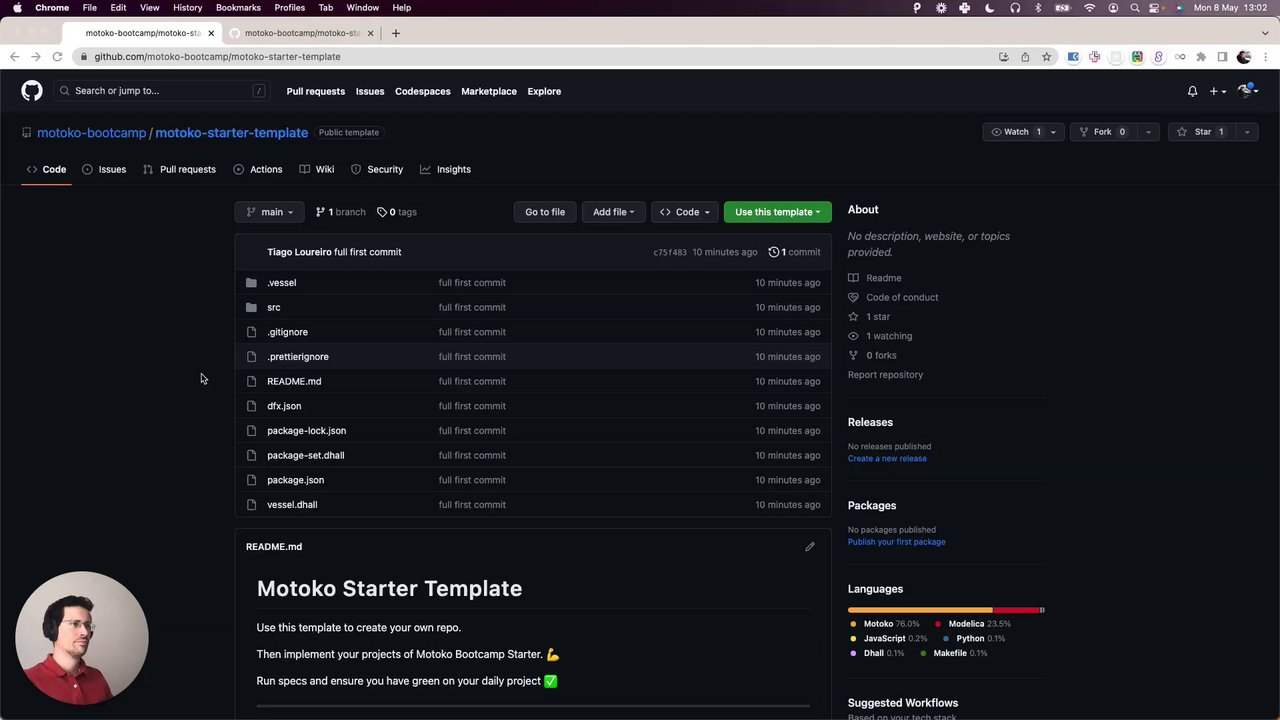Click Publish your first package link
Screen dimensions: 1280x720
pos(896,542)
